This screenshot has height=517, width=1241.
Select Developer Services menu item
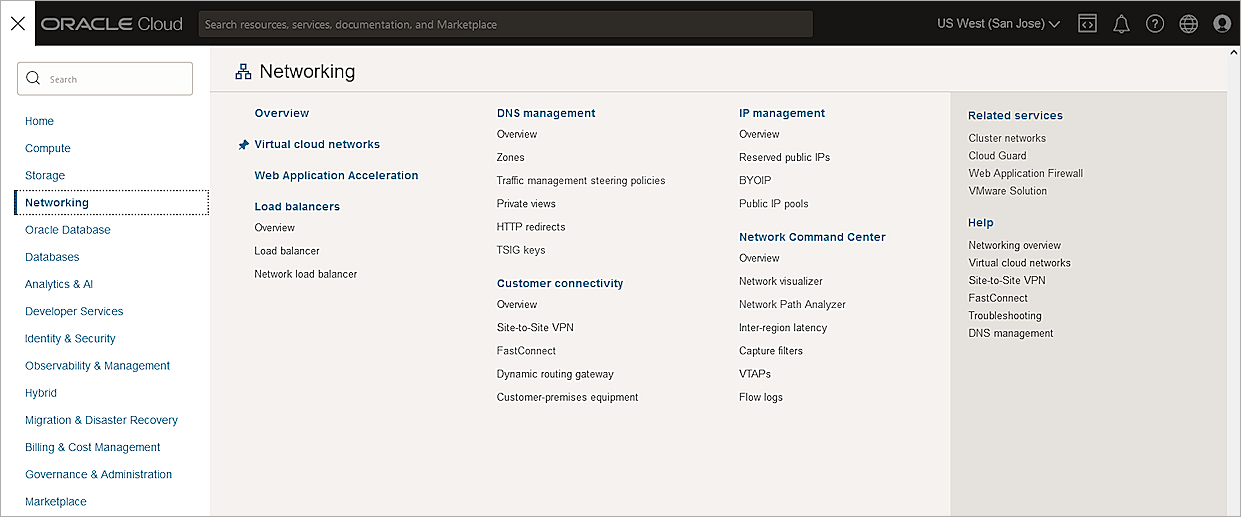(74, 311)
